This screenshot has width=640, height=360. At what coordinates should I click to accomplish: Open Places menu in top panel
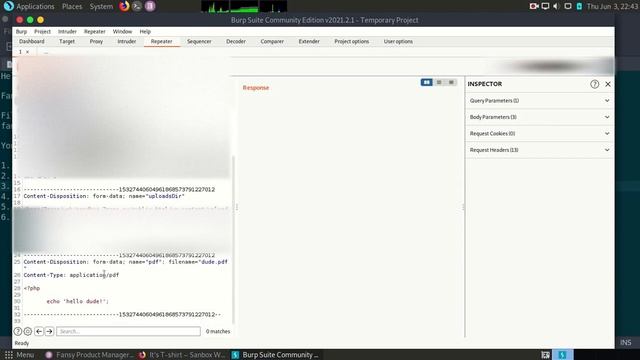72,6
